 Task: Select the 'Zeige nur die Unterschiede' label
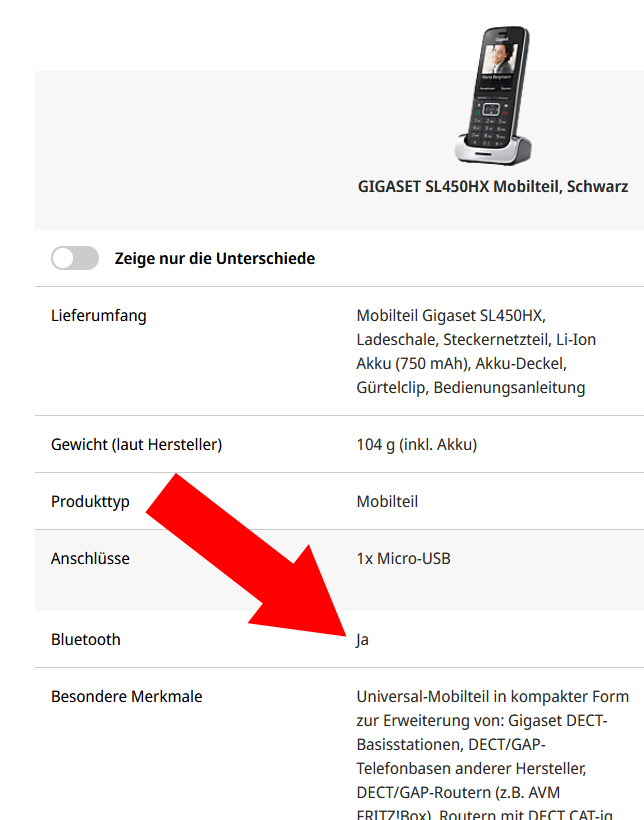(x=214, y=258)
